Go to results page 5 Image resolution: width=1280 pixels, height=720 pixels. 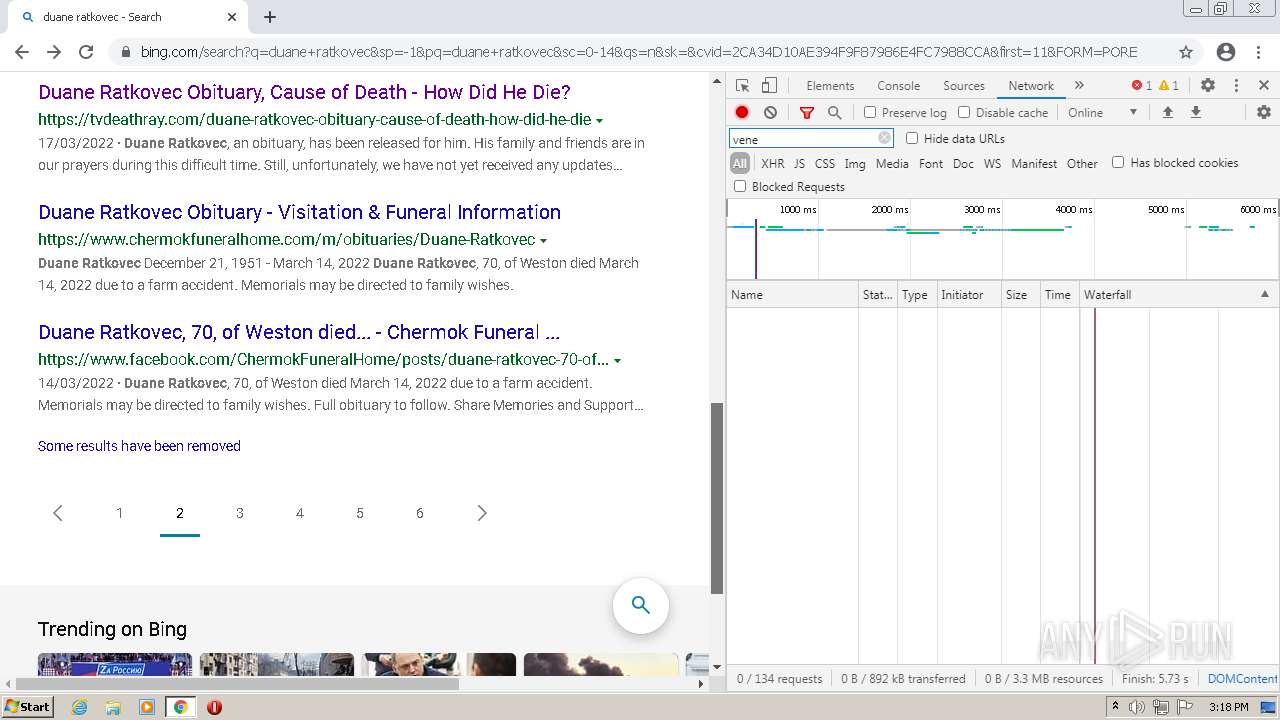coord(360,513)
